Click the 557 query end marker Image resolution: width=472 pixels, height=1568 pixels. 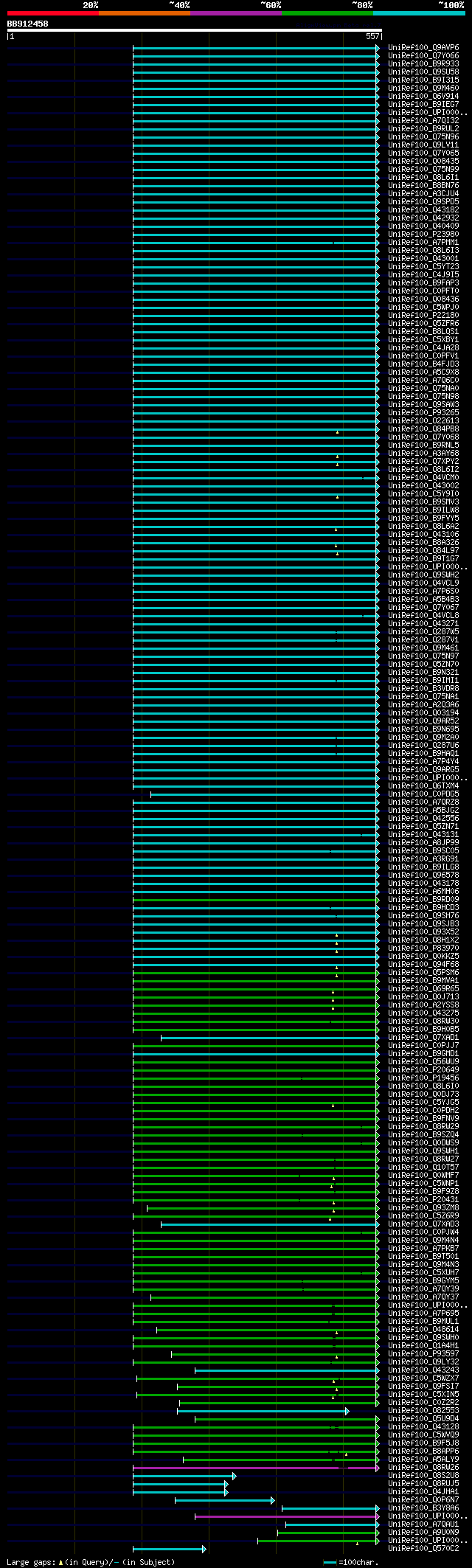(372, 36)
